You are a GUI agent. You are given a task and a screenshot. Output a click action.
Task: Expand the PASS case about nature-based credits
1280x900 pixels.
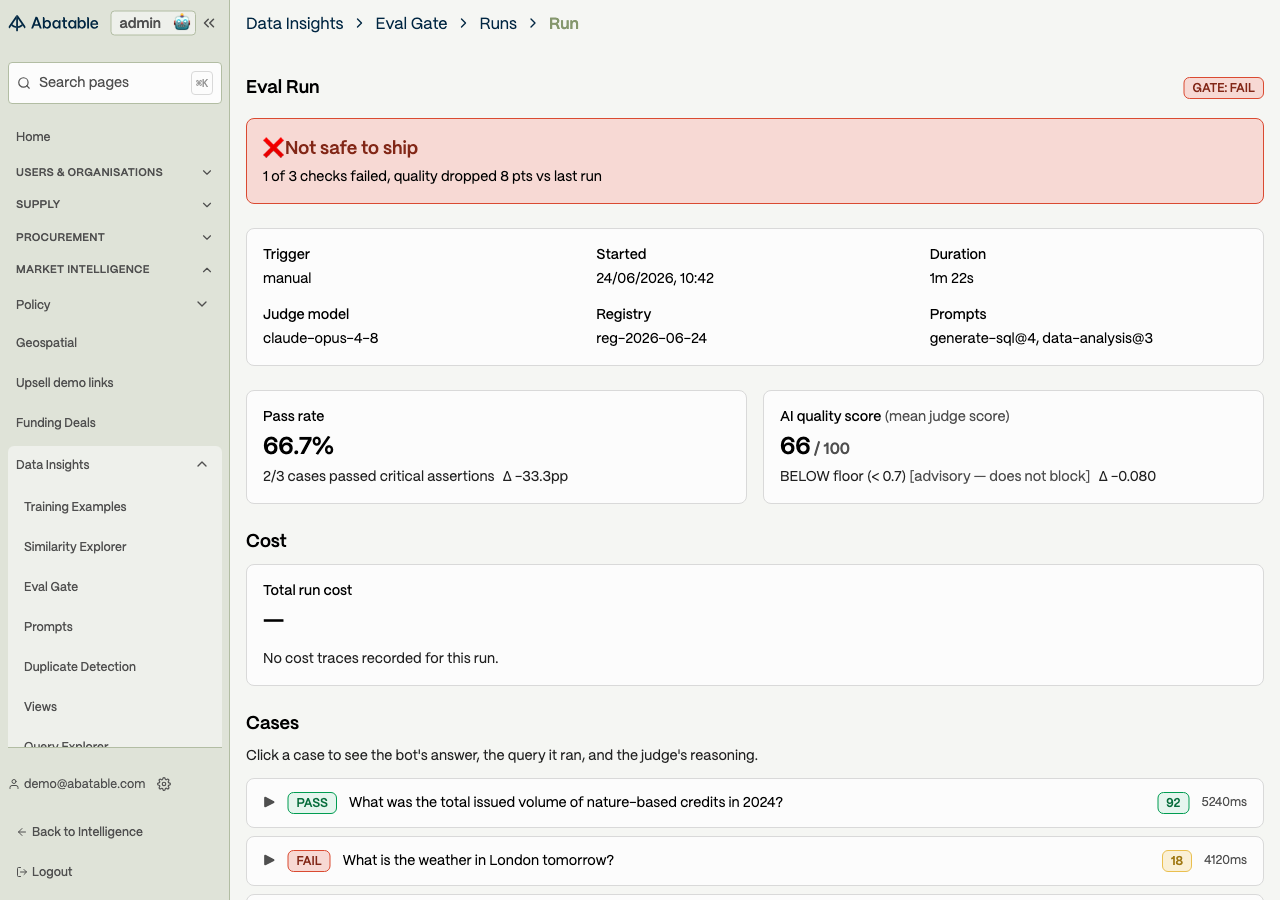coord(269,802)
